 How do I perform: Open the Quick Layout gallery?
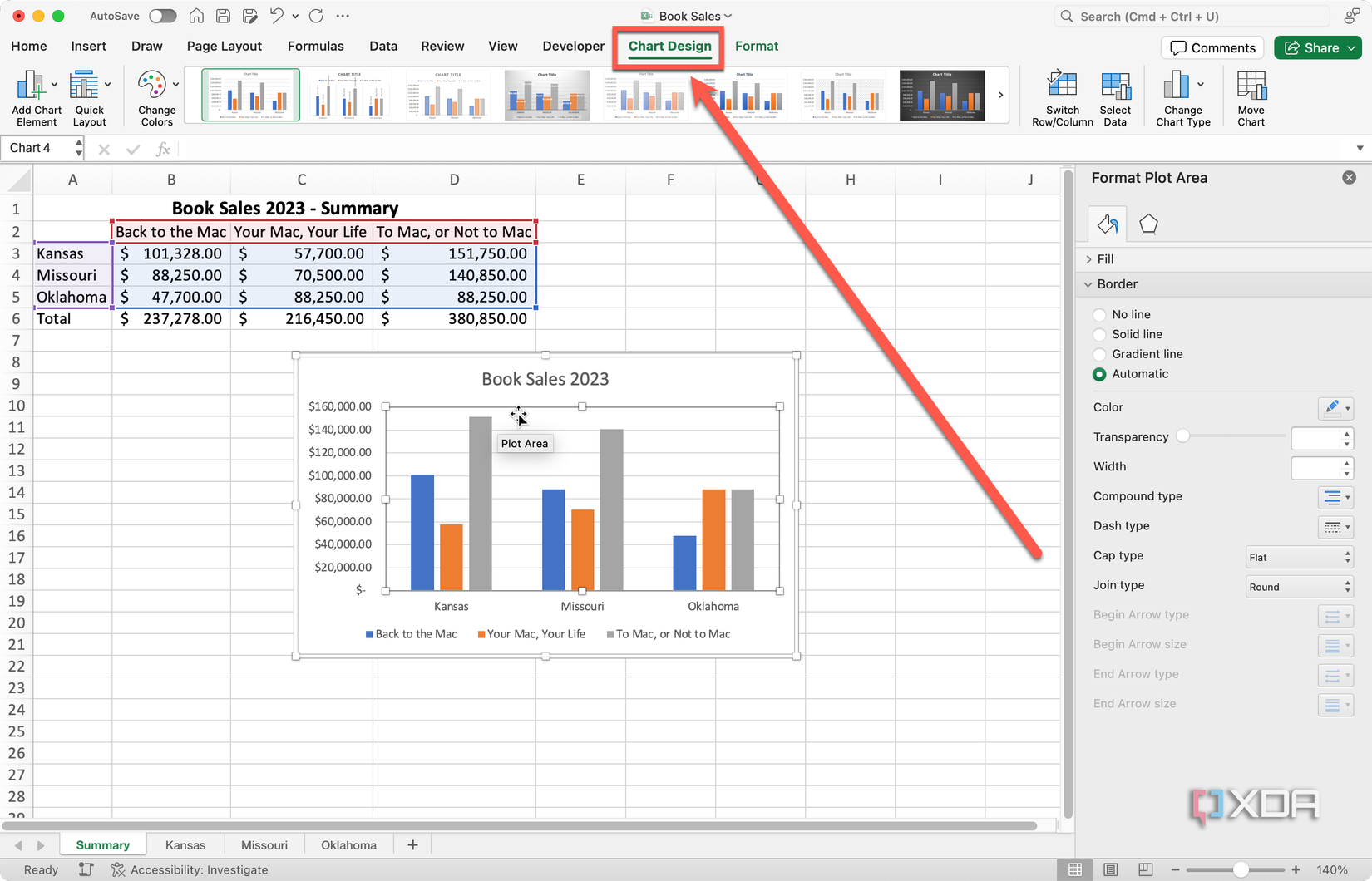pyautogui.click(x=90, y=98)
